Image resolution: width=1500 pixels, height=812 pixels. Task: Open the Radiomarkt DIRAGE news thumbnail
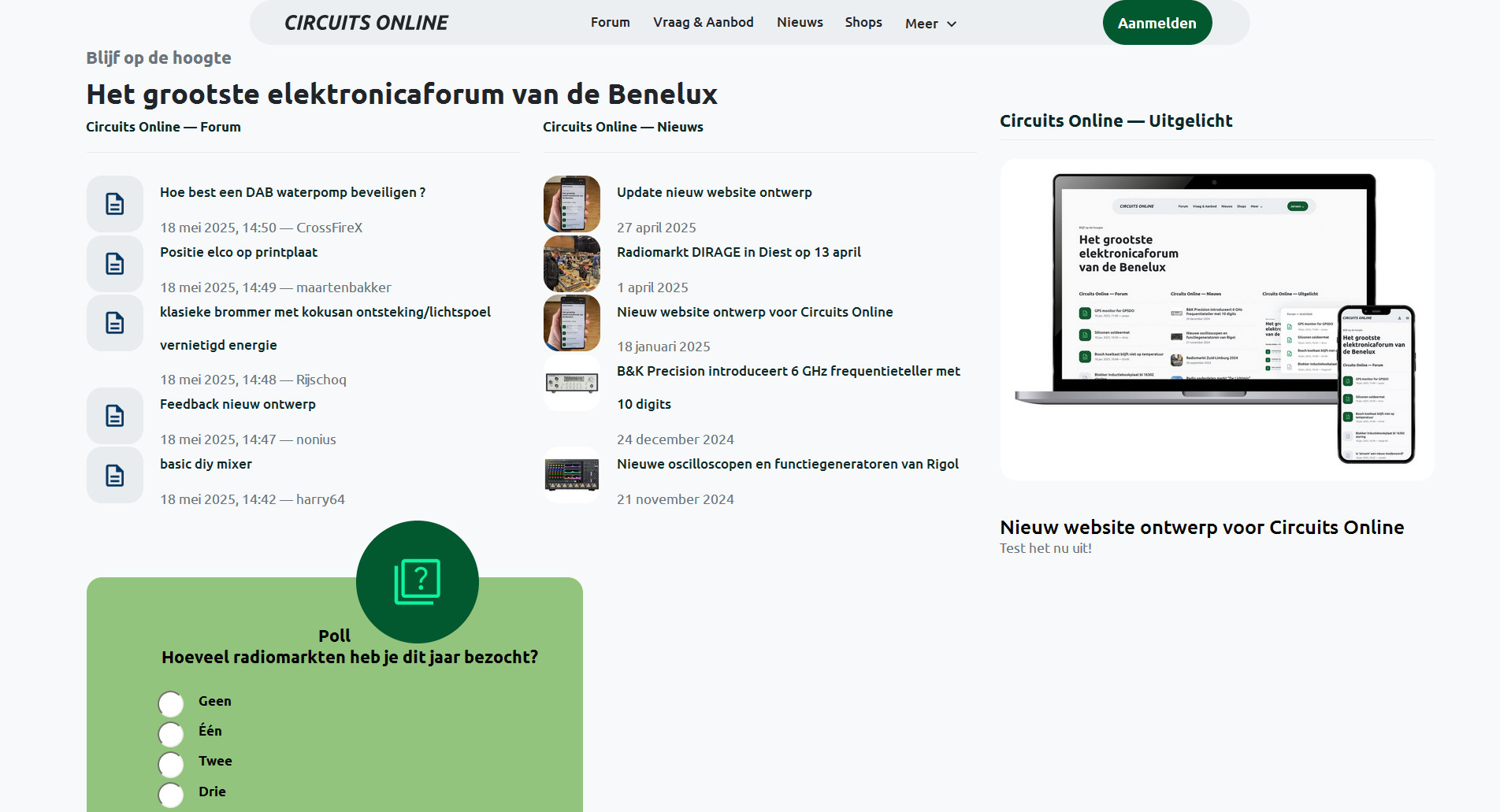coord(572,264)
